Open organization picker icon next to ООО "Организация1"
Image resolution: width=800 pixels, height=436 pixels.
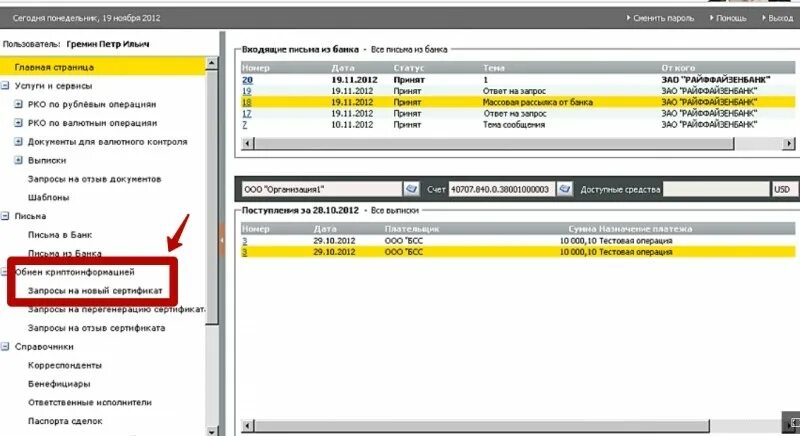(x=411, y=189)
